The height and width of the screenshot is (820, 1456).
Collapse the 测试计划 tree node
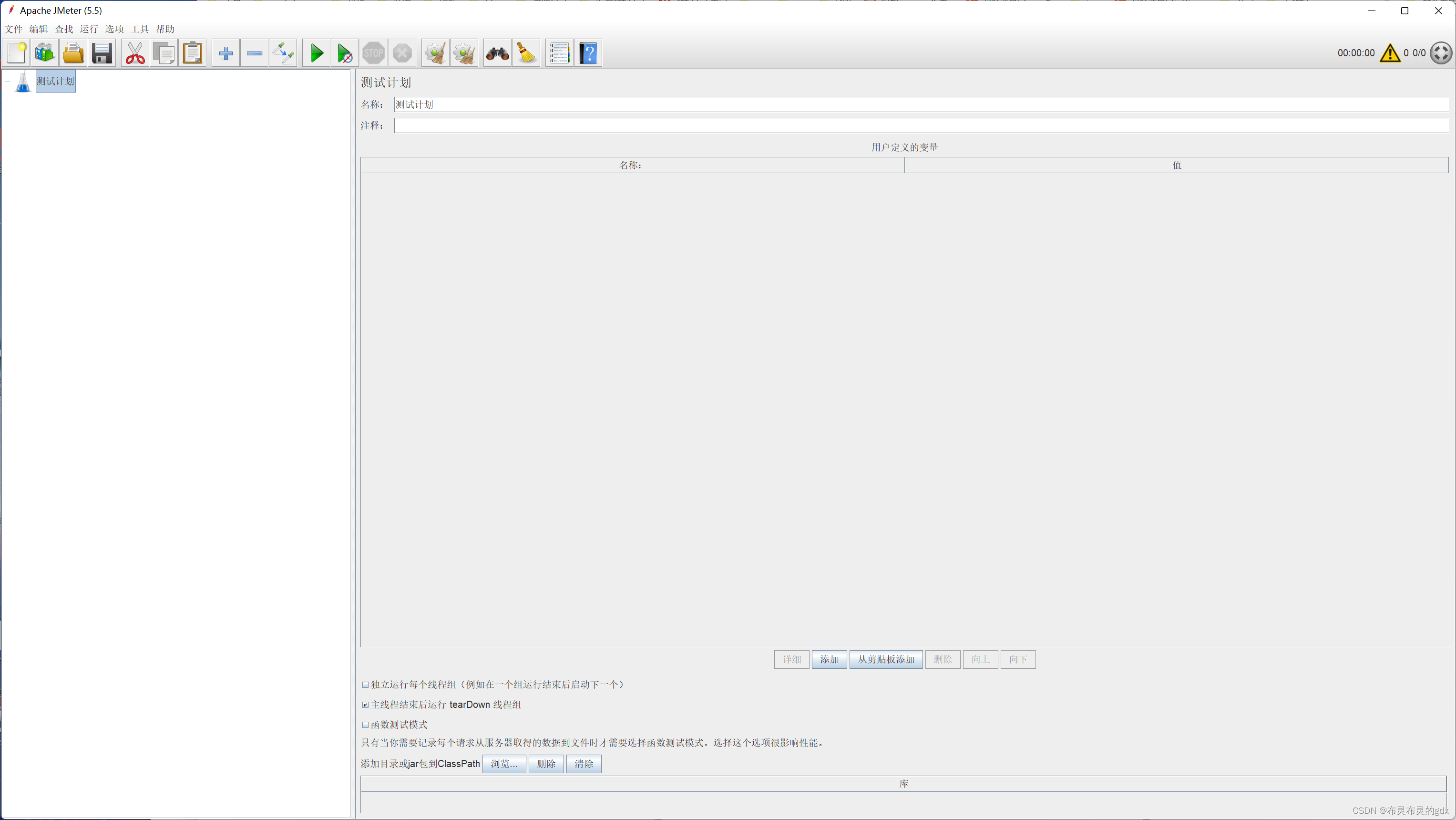(x=8, y=81)
